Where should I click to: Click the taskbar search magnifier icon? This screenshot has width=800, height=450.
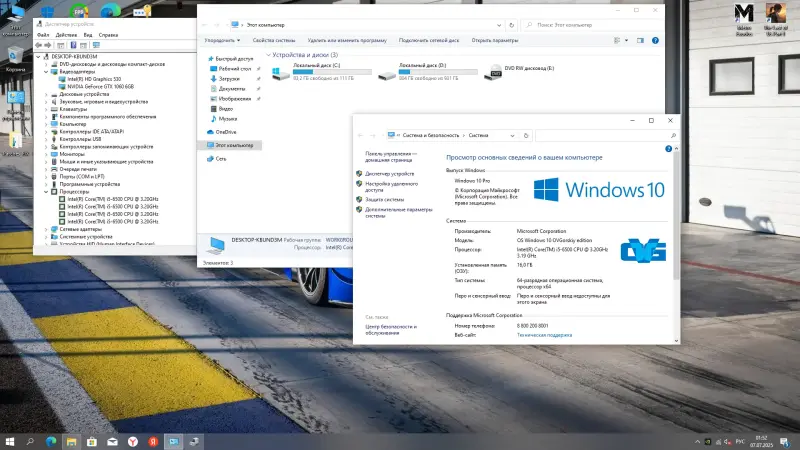(x=30, y=441)
